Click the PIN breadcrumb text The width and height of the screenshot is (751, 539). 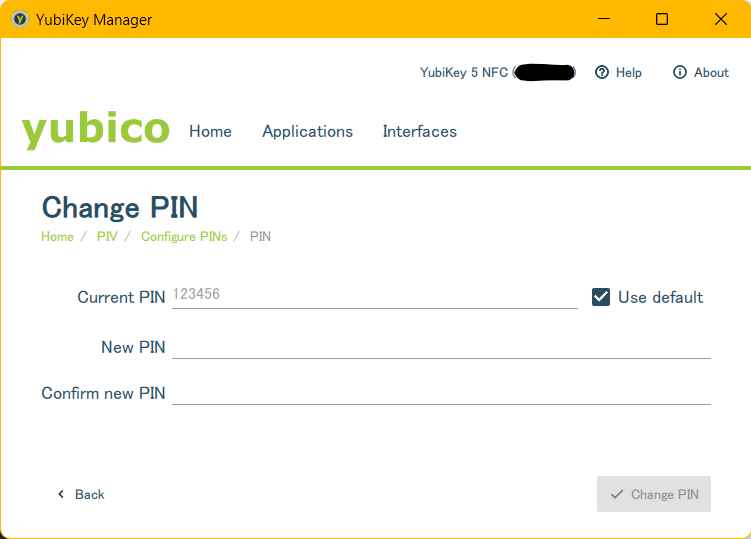point(261,236)
